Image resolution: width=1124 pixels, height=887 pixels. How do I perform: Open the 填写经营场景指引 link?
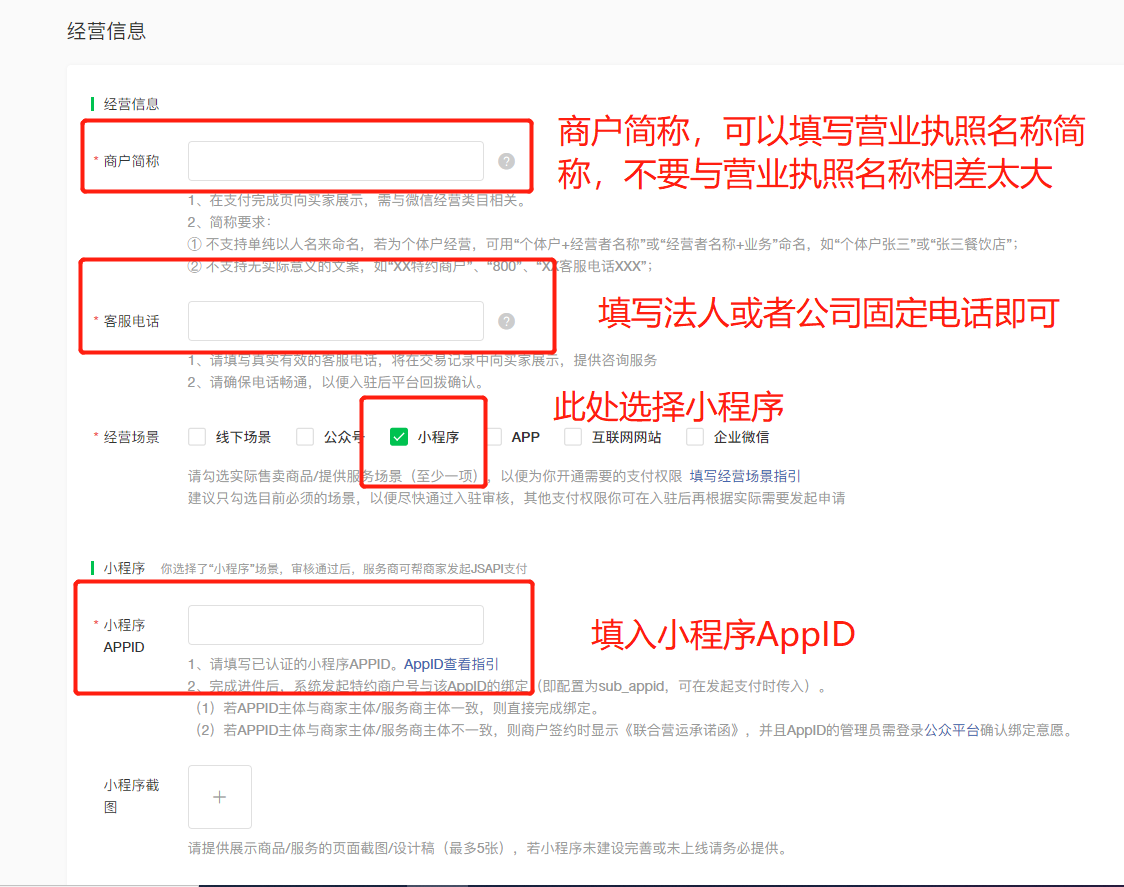[x=745, y=476]
